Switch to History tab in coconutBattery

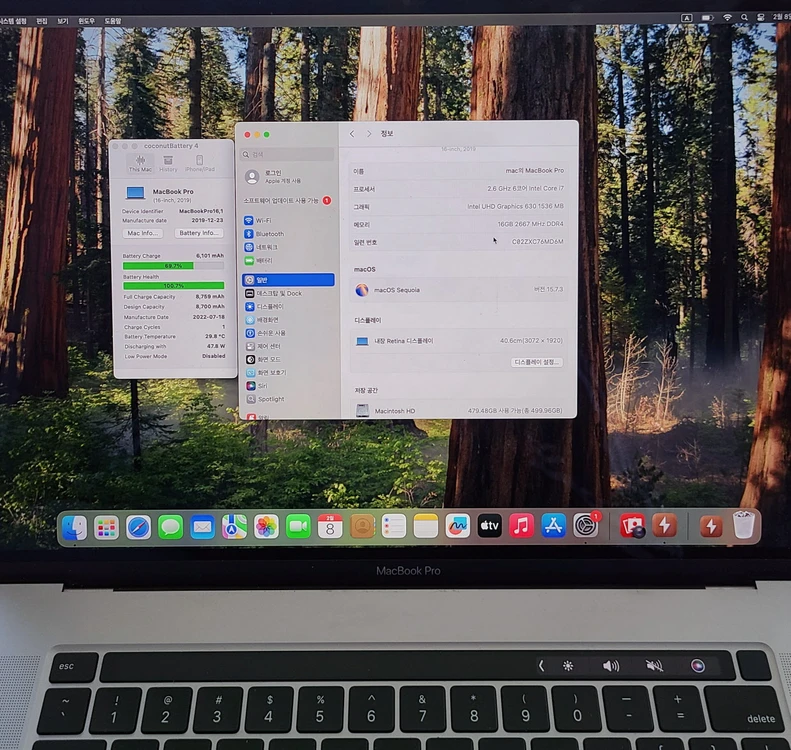(168, 163)
